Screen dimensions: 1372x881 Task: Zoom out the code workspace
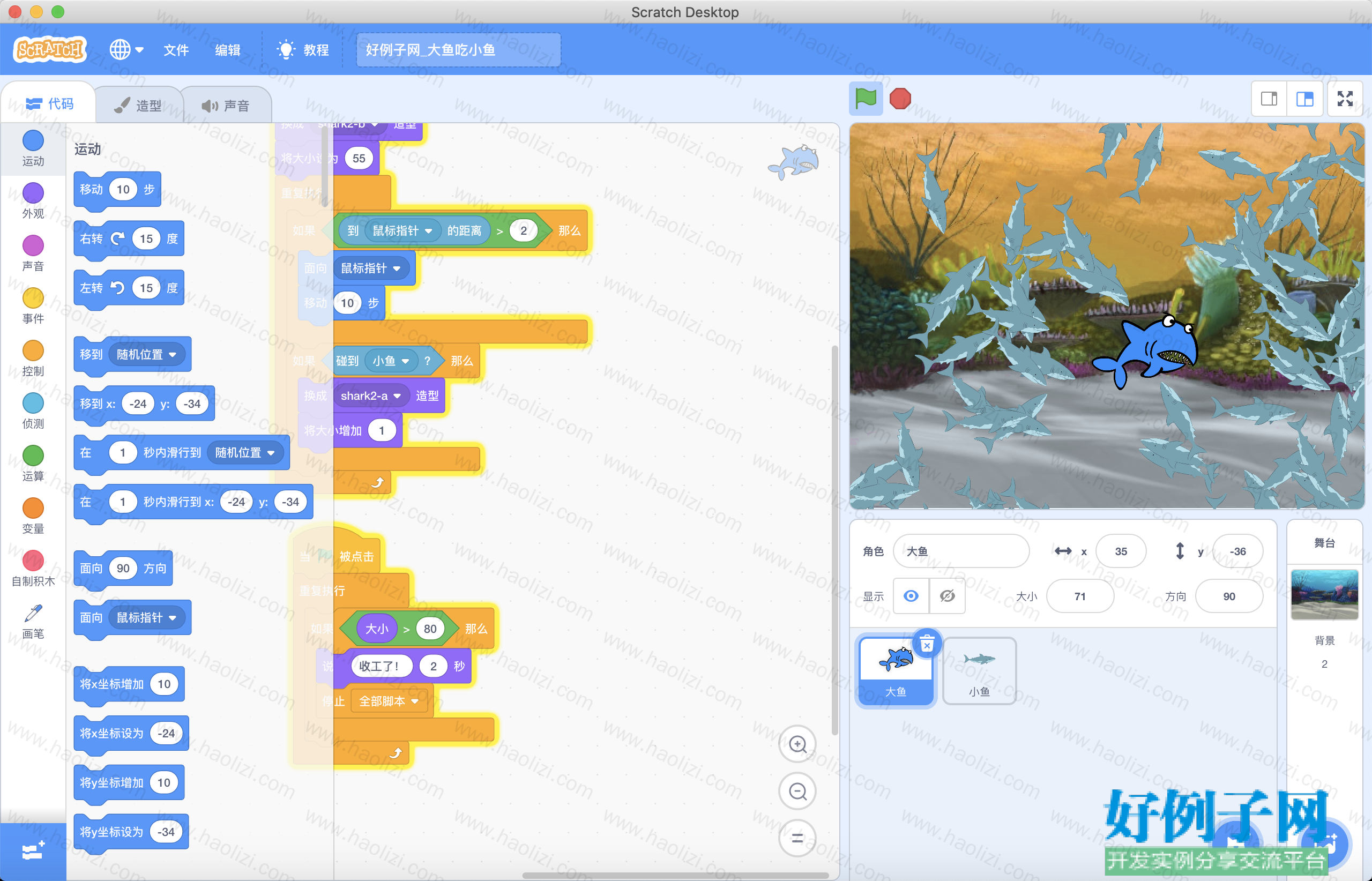point(797,791)
